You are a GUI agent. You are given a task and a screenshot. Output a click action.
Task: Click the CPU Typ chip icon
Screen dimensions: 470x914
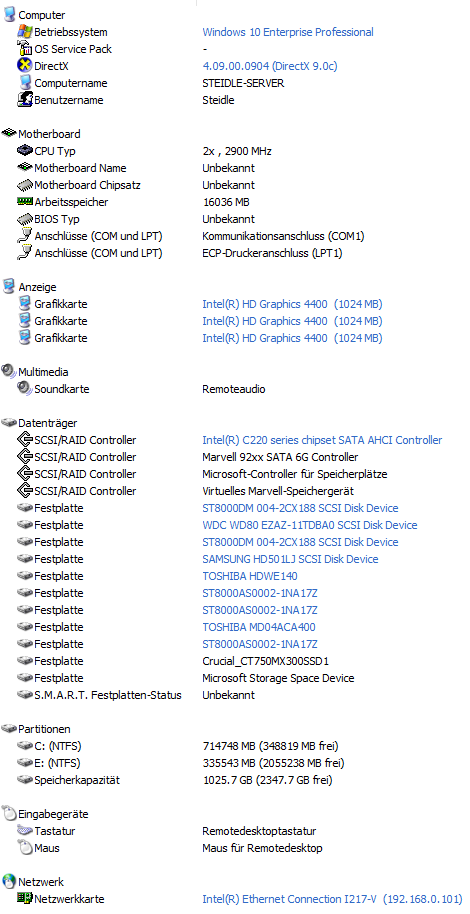coord(25,151)
